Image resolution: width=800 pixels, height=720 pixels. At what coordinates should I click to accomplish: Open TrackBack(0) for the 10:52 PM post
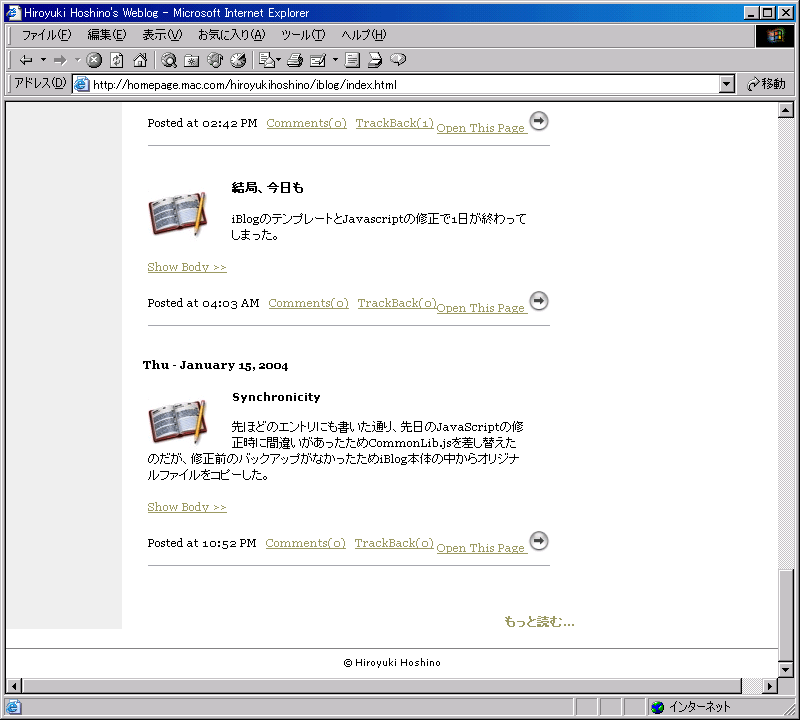pos(394,543)
